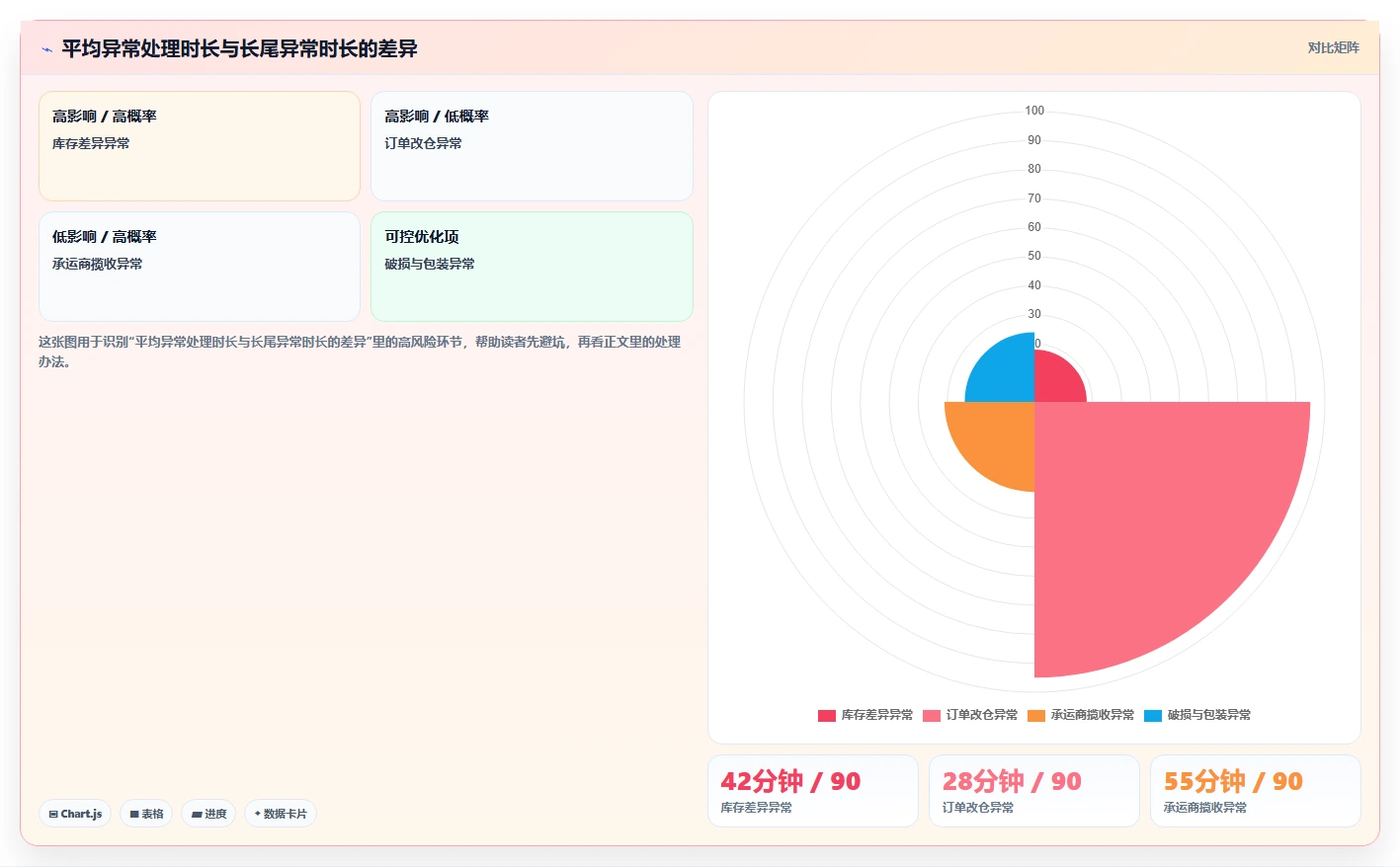Click the 42分钟 / 90 stat card

coord(813,791)
